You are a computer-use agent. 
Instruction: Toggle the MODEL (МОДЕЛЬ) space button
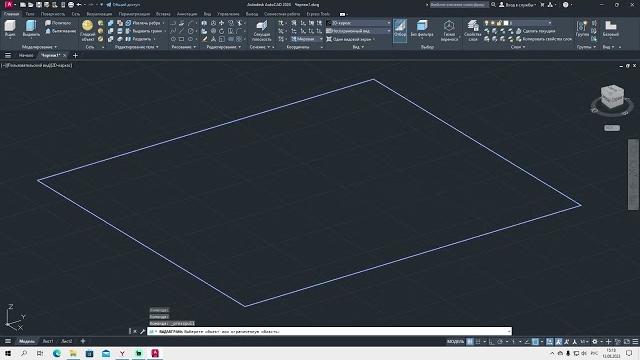[455, 341]
